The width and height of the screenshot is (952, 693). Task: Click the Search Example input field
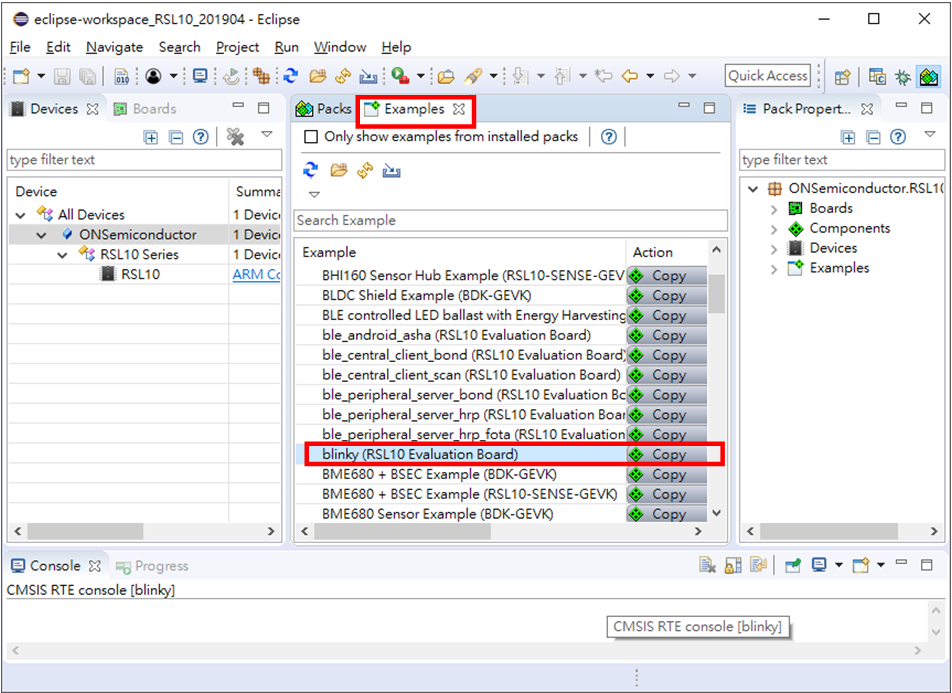pyautogui.click(x=510, y=220)
